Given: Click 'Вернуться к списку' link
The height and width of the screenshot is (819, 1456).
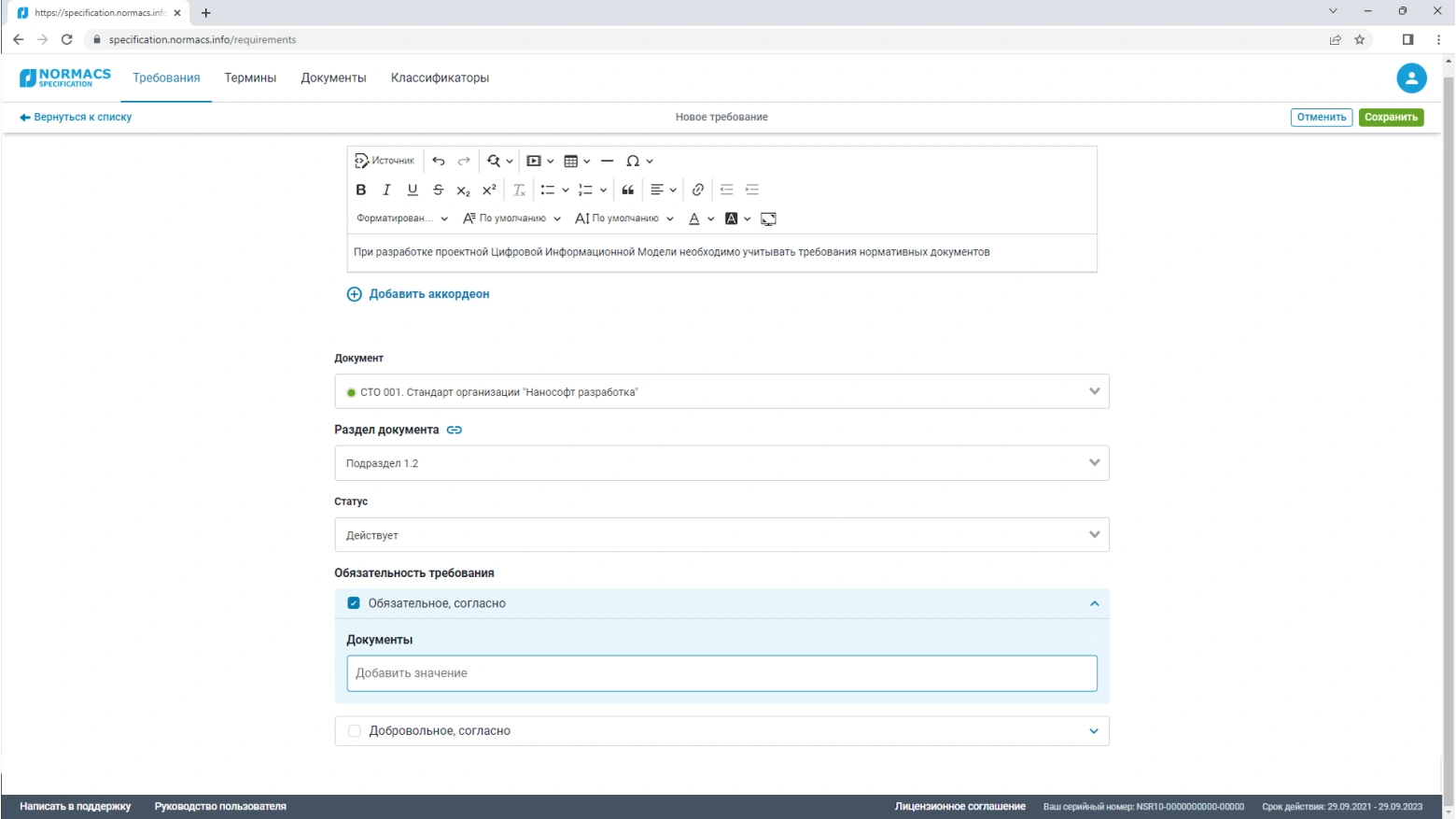Looking at the screenshot, I should 76,118.
